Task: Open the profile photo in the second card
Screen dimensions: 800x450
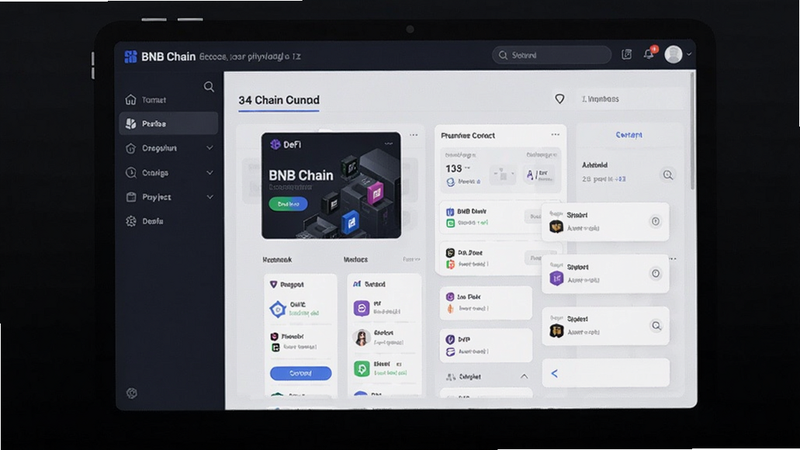Action: pyautogui.click(x=362, y=338)
